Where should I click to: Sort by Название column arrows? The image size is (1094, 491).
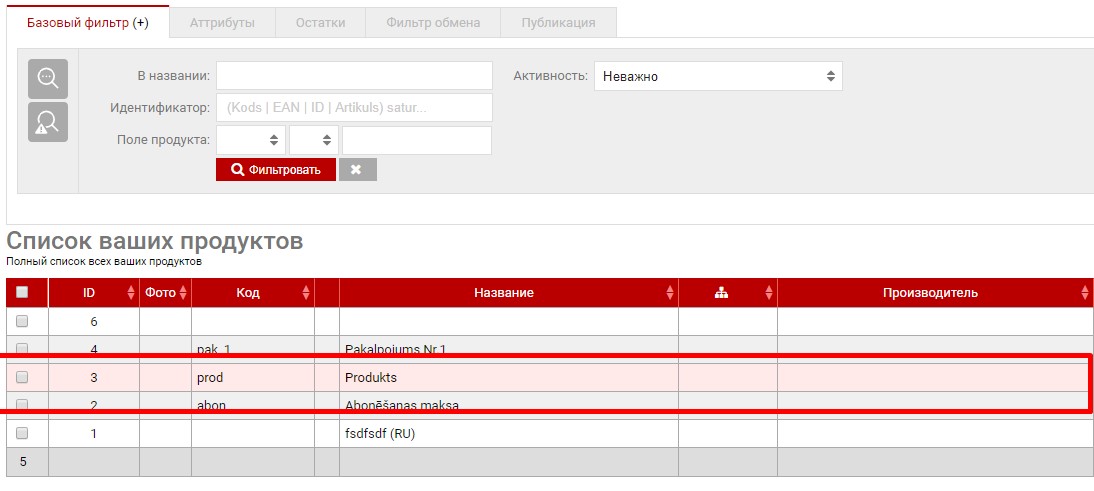(x=669, y=293)
